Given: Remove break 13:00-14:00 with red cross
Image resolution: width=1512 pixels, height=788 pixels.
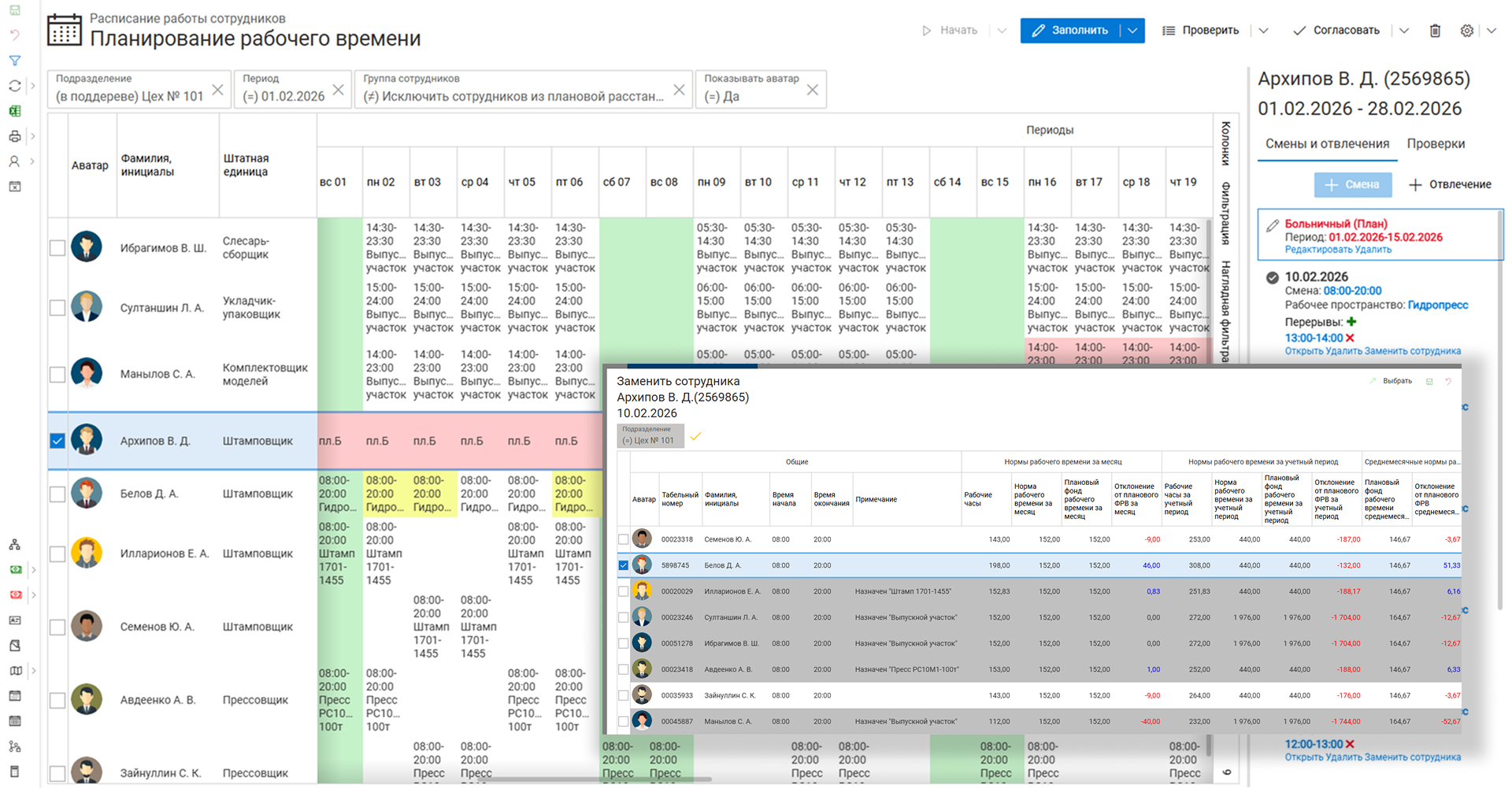Looking at the screenshot, I should pyautogui.click(x=1350, y=338).
